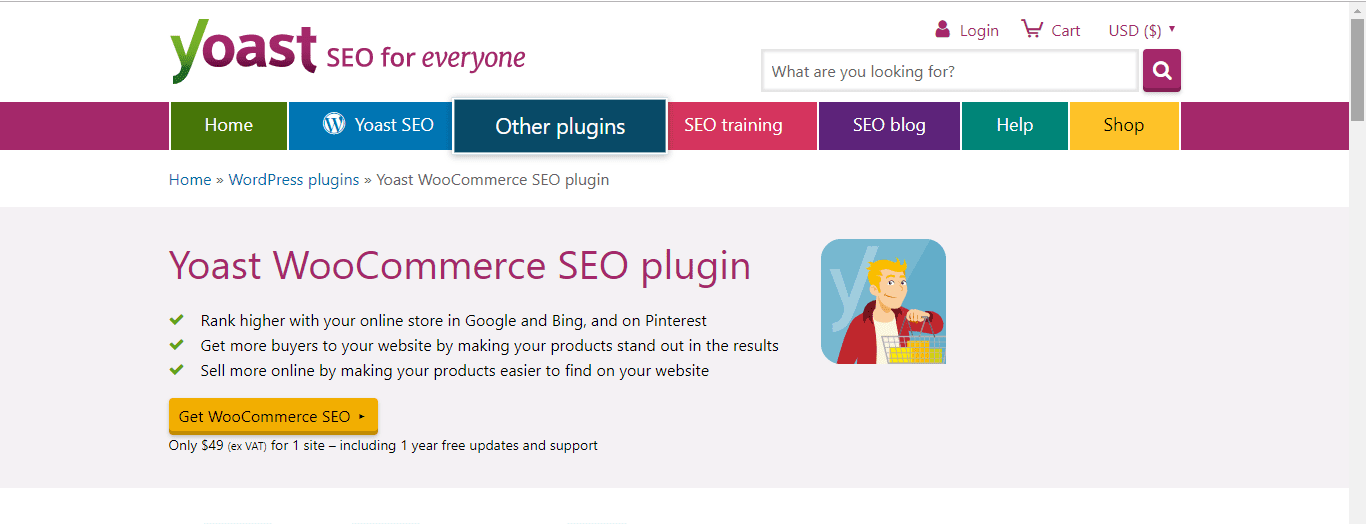1366x524 pixels.
Task: Expand currency selector via small triangle
Action: tap(1172, 29)
